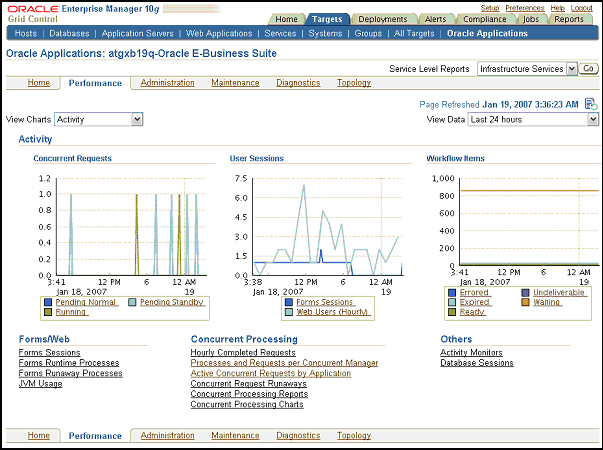Select Services subtab

click(280, 33)
